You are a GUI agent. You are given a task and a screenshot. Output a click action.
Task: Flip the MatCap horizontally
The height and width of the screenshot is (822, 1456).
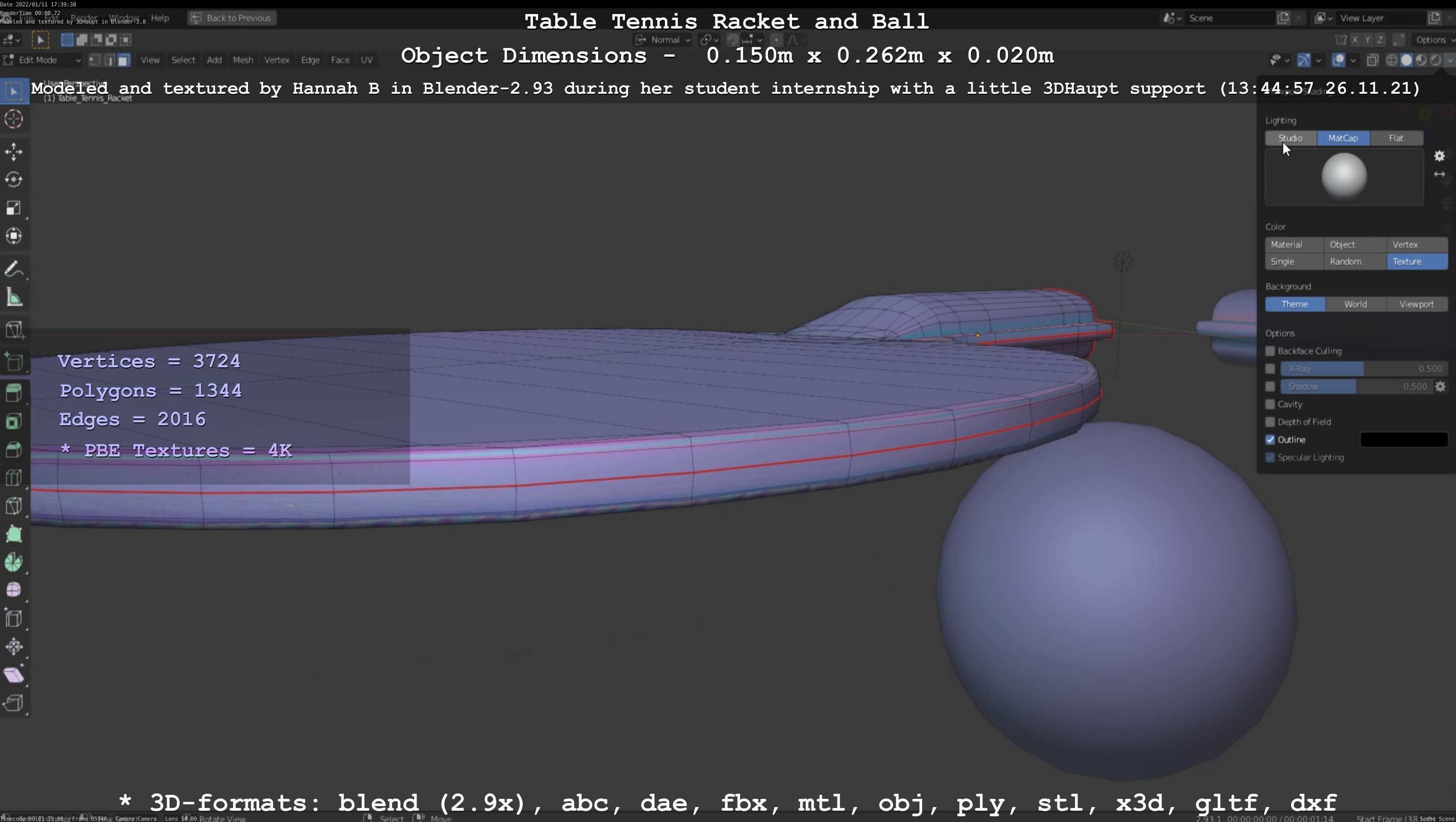click(x=1439, y=175)
